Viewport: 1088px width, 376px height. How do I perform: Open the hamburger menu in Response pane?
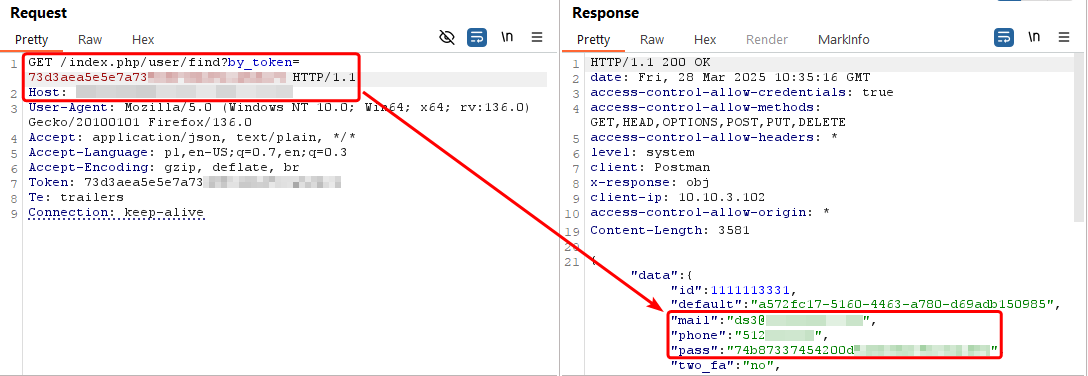pyautogui.click(x=1064, y=37)
